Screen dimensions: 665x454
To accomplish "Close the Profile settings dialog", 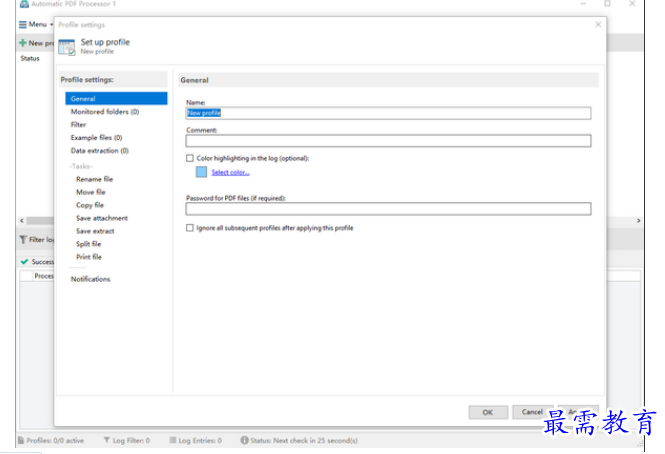I will (x=598, y=25).
